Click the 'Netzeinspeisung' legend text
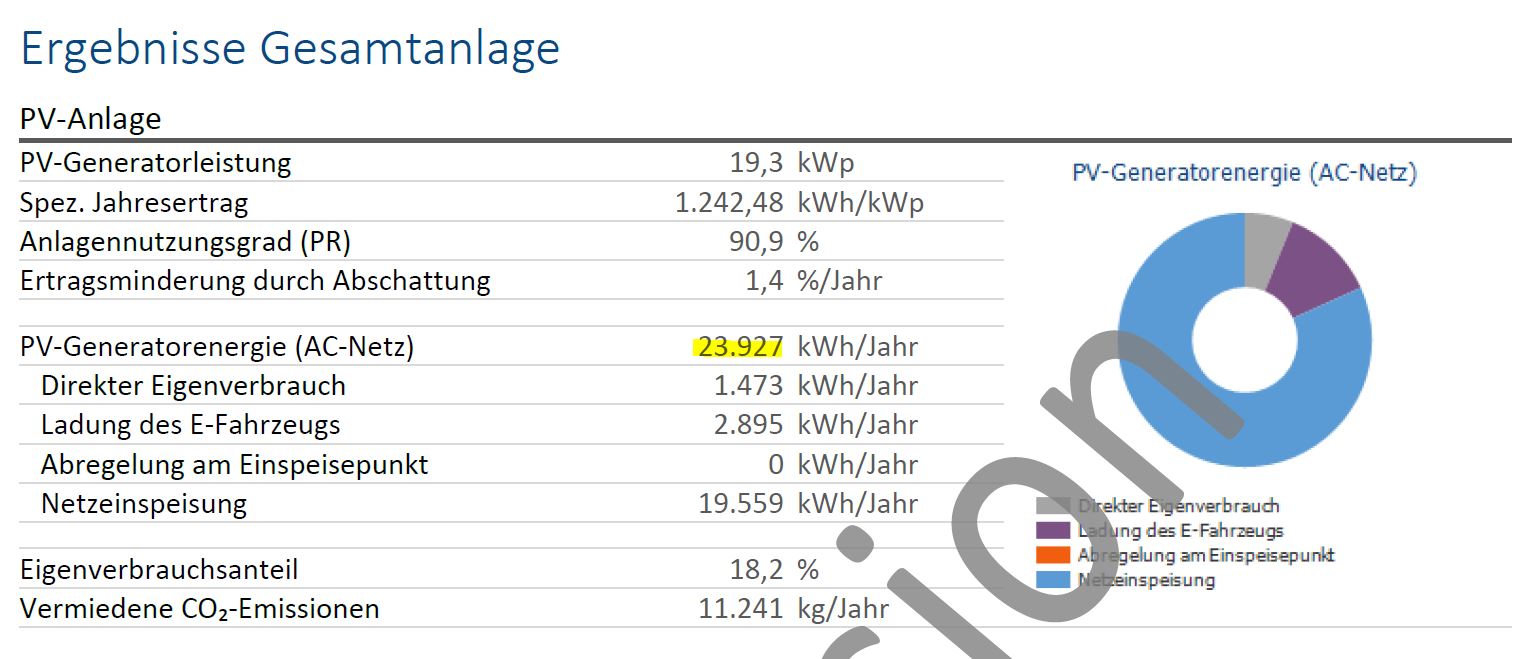The width and height of the screenshot is (1537, 659). pyautogui.click(x=1146, y=580)
